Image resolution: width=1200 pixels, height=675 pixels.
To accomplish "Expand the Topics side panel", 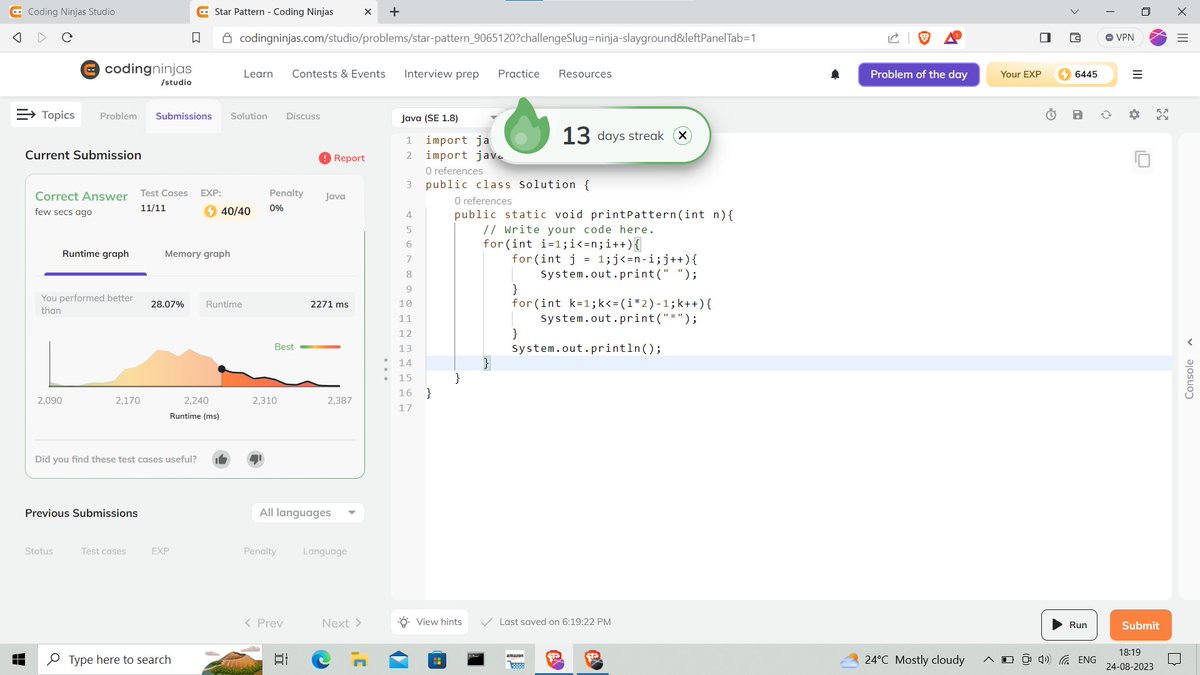I will (46, 115).
